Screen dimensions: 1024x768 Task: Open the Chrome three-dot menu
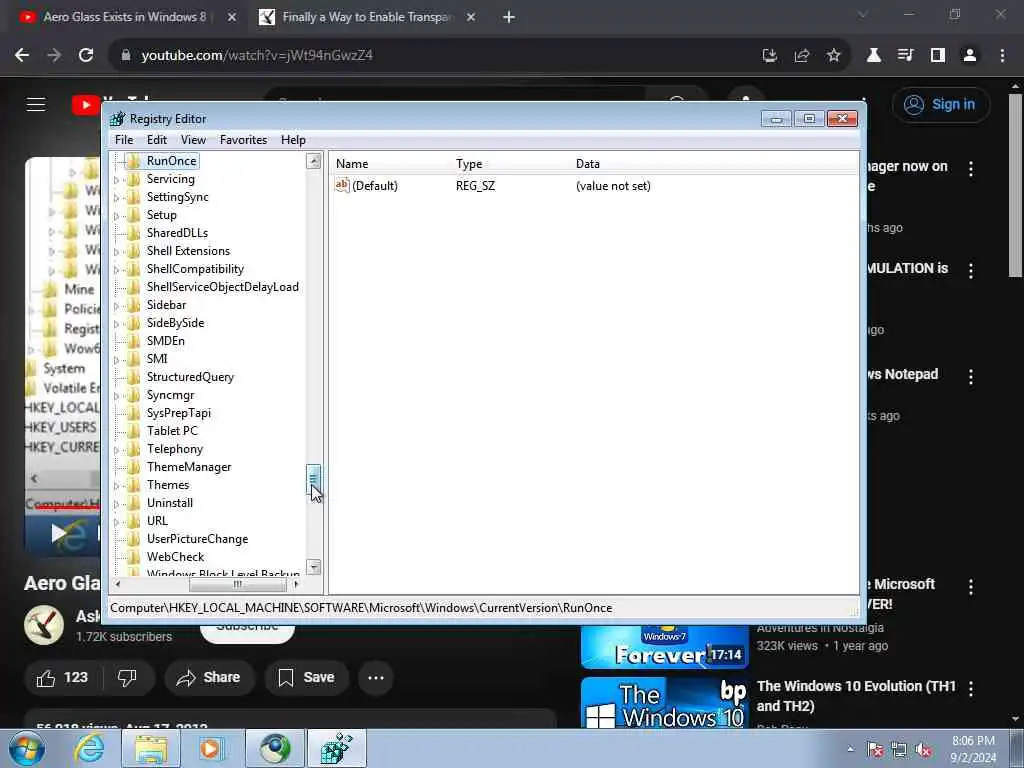point(1002,56)
